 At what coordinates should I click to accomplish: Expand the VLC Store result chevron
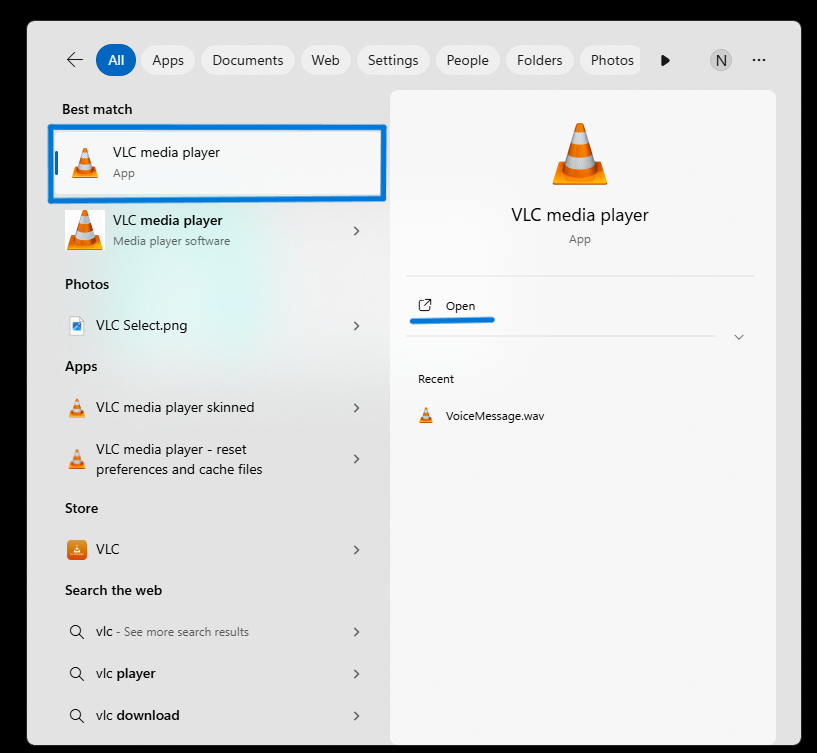[356, 550]
